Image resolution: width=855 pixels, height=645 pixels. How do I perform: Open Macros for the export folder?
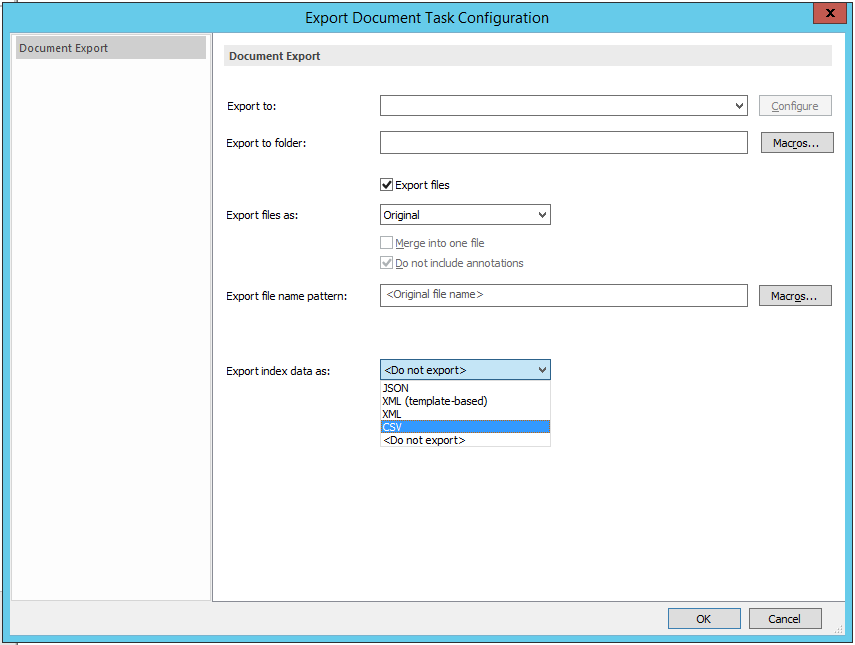[x=796, y=142]
